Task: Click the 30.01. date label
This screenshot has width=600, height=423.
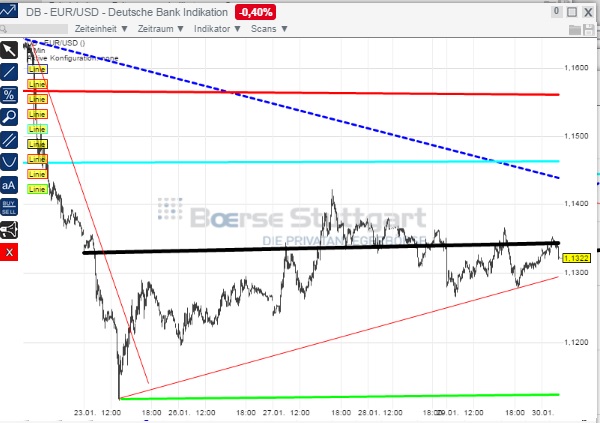Action: tap(543, 413)
